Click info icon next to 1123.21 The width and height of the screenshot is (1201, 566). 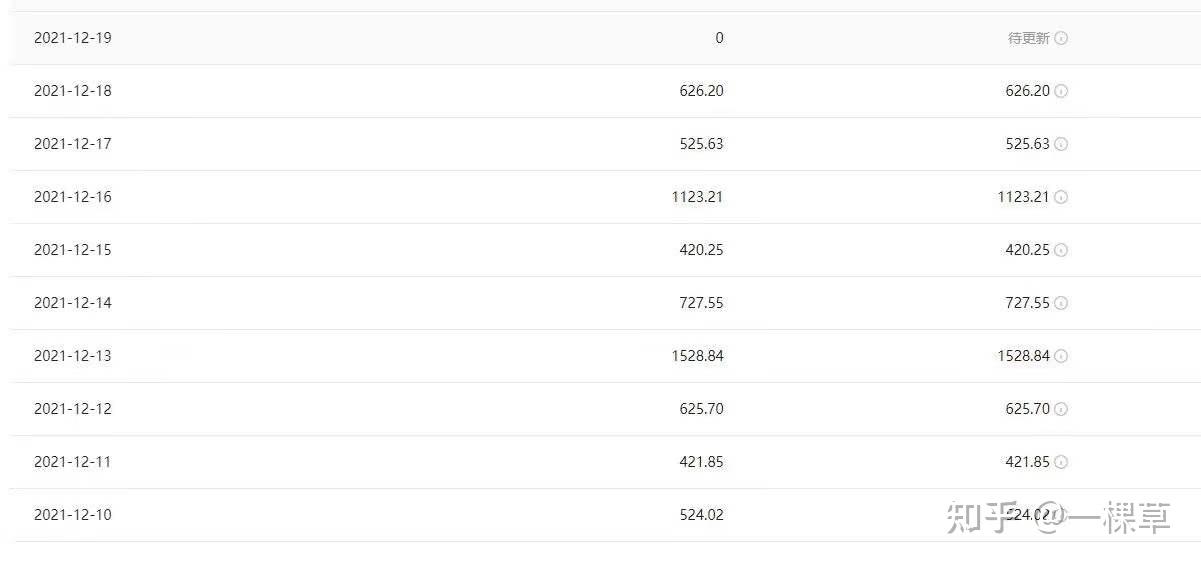pyautogui.click(x=1061, y=197)
